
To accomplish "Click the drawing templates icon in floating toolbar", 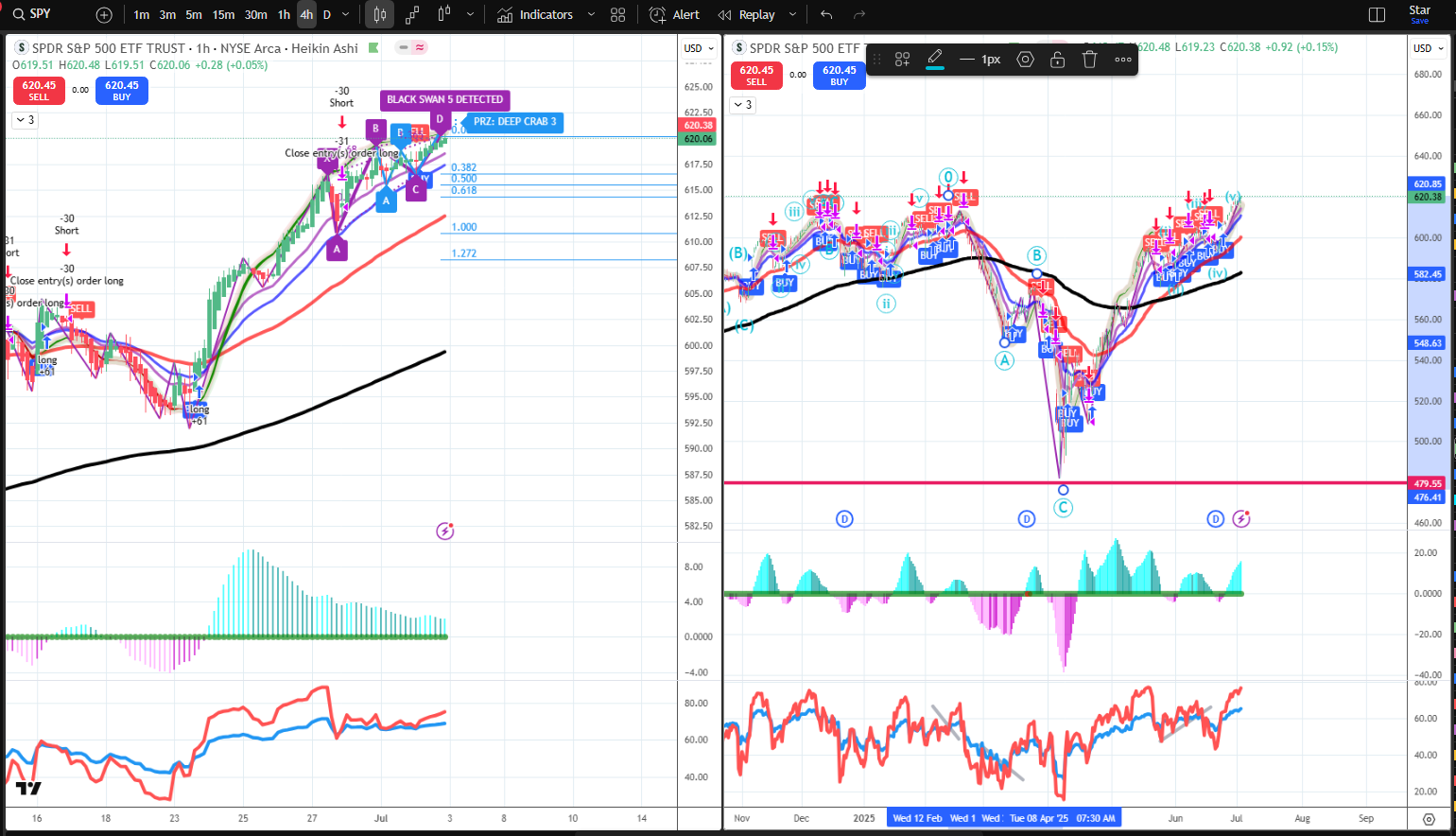I will (902, 60).
